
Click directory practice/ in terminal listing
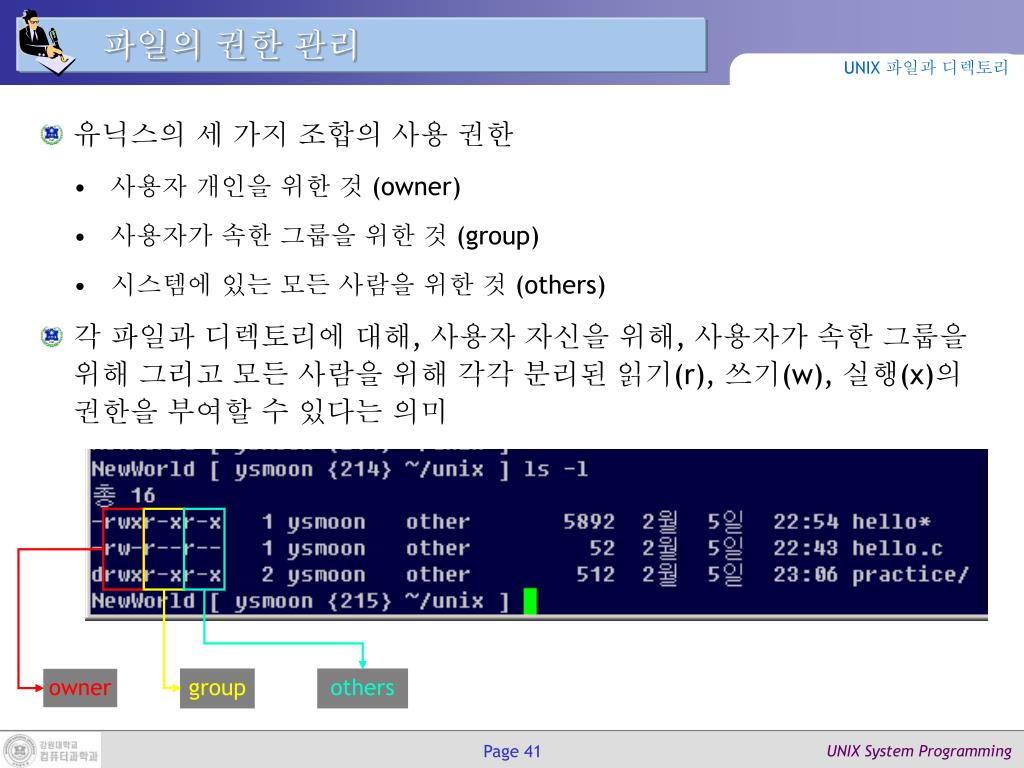[x=910, y=574]
